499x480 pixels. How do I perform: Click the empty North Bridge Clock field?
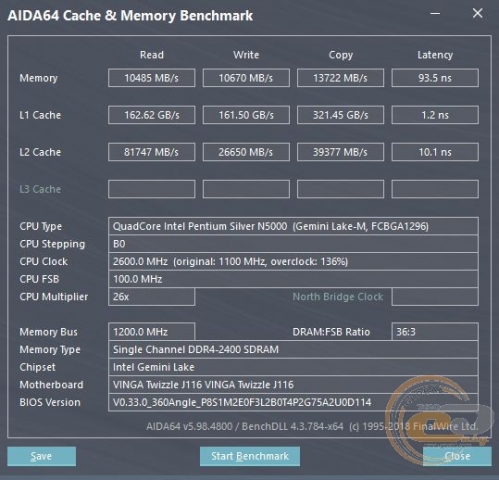[x=435, y=297]
